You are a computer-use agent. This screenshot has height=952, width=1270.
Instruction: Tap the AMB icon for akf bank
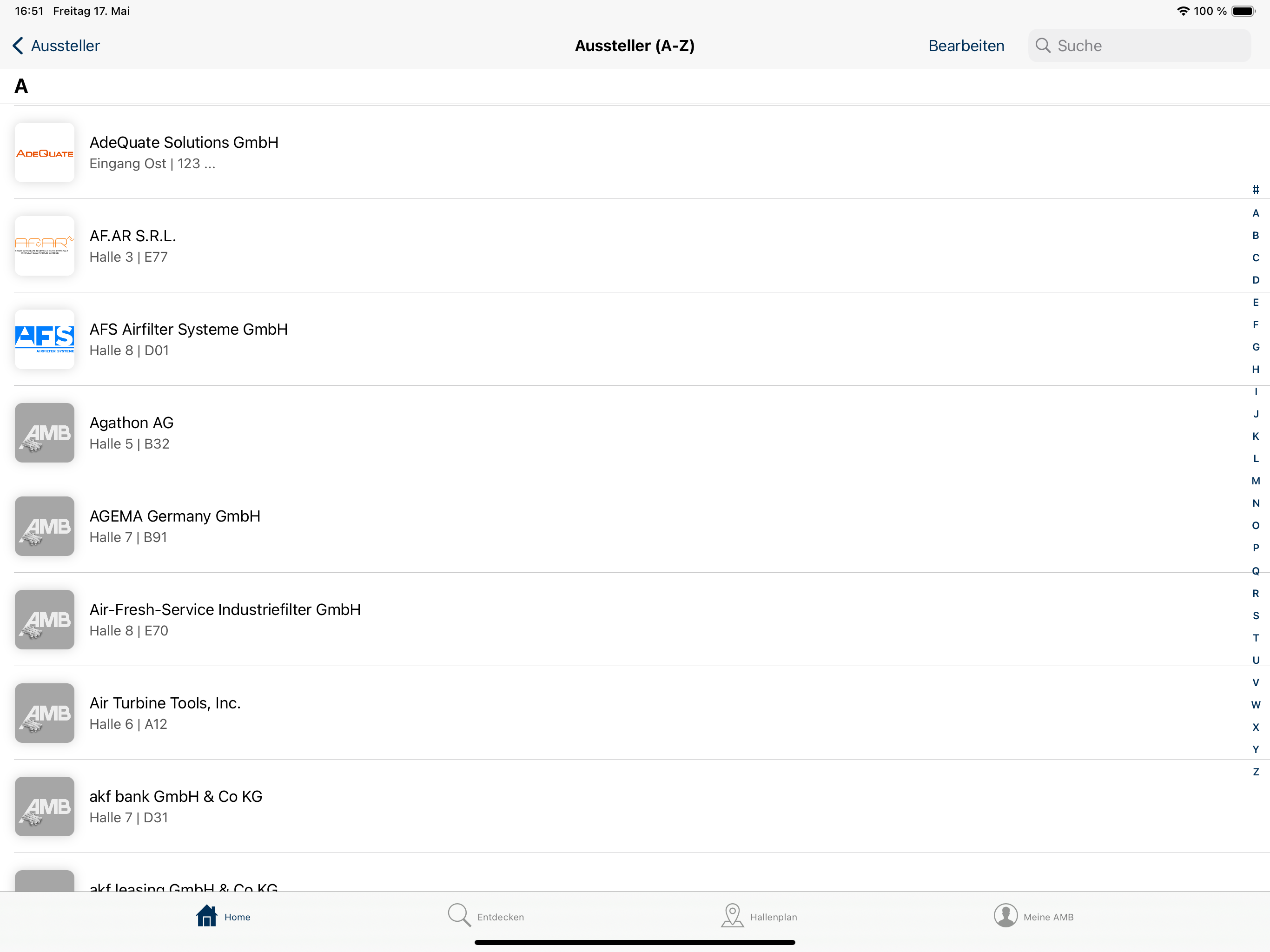(x=45, y=807)
